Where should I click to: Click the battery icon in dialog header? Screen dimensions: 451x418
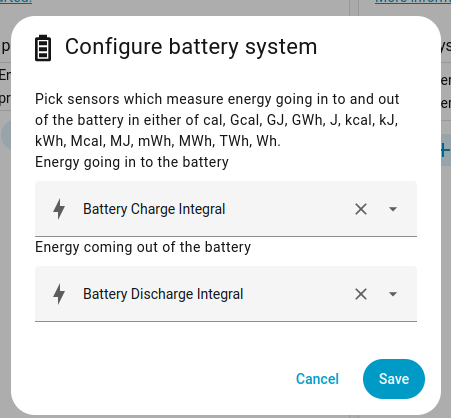[x=43, y=48]
